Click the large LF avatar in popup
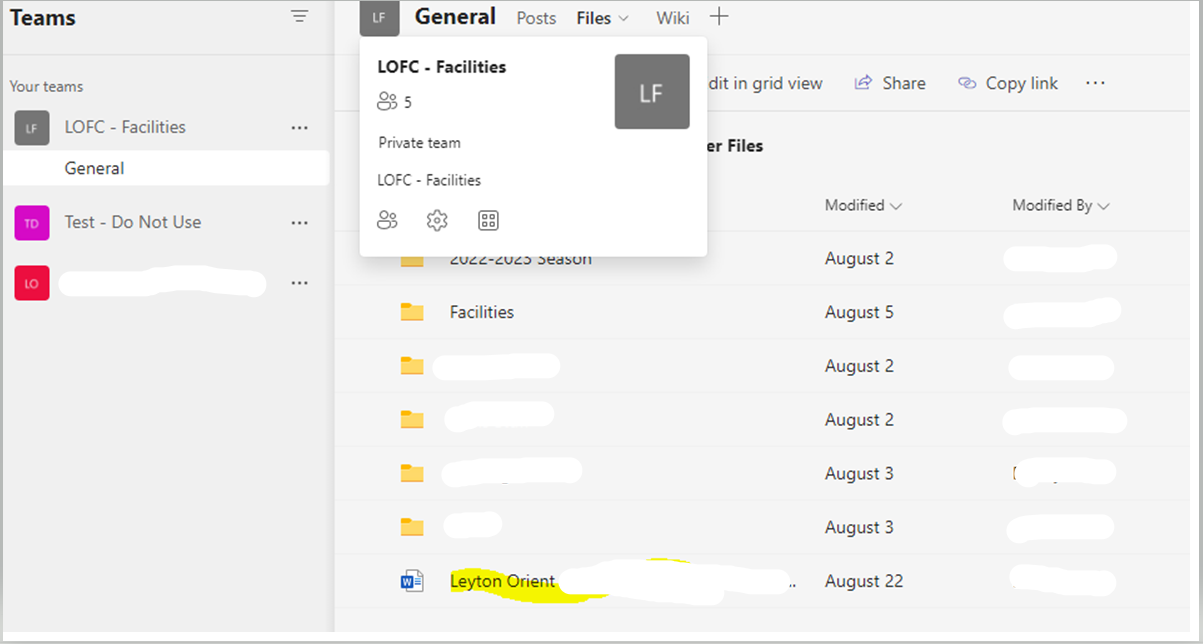Screen dimensions: 1203x644 652,92
